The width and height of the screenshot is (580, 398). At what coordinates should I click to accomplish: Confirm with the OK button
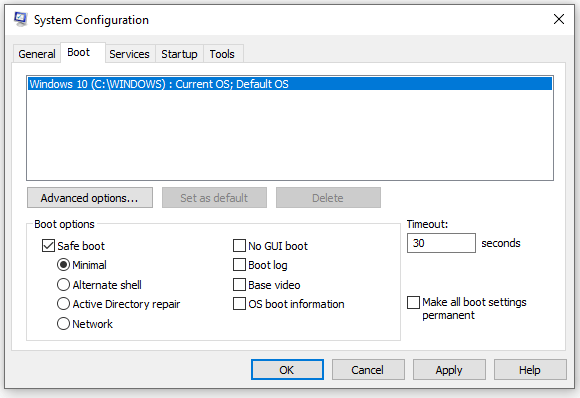[x=287, y=370]
